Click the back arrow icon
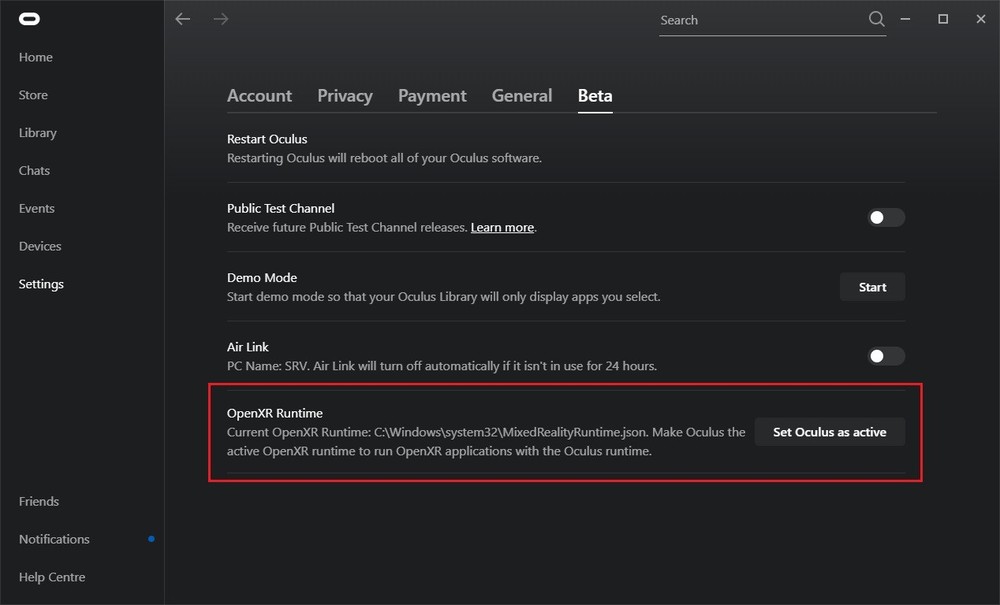 coord(182,19)
